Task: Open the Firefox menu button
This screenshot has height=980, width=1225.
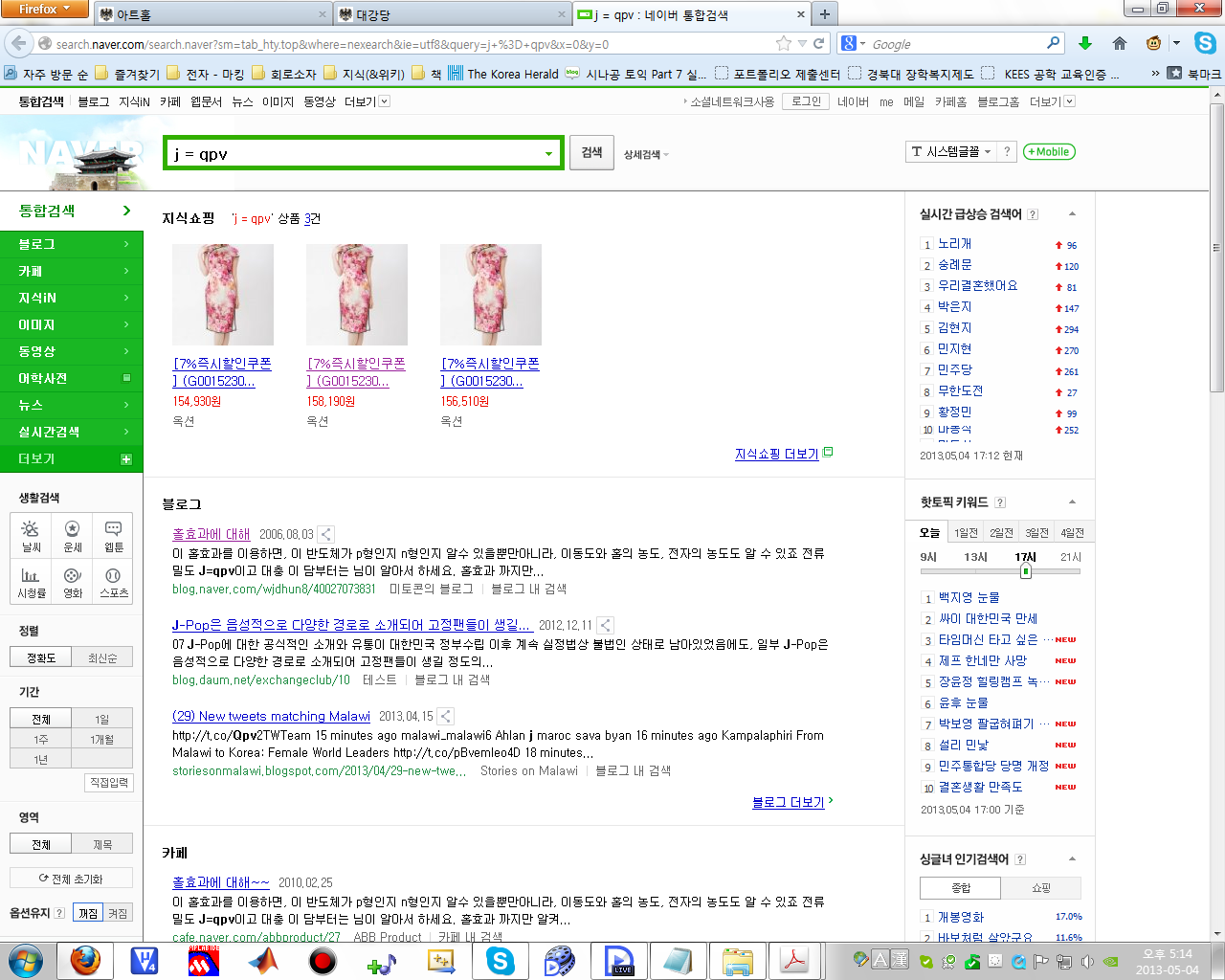Action: [x=44, y=9]
